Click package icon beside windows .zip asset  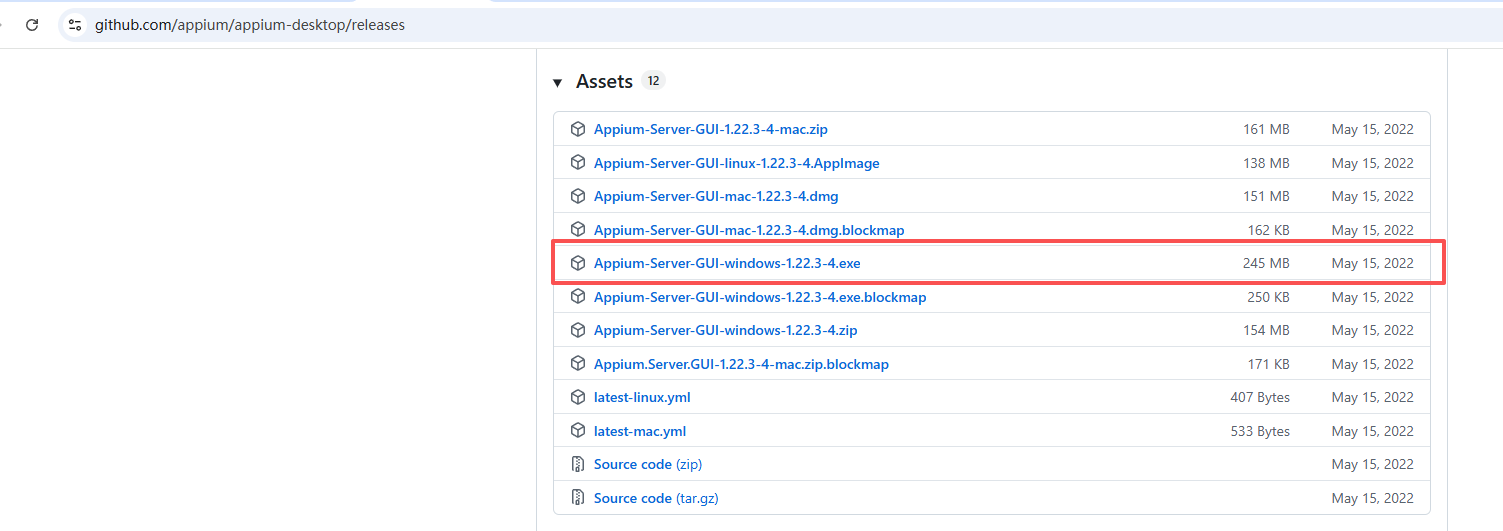pos(577,330)
